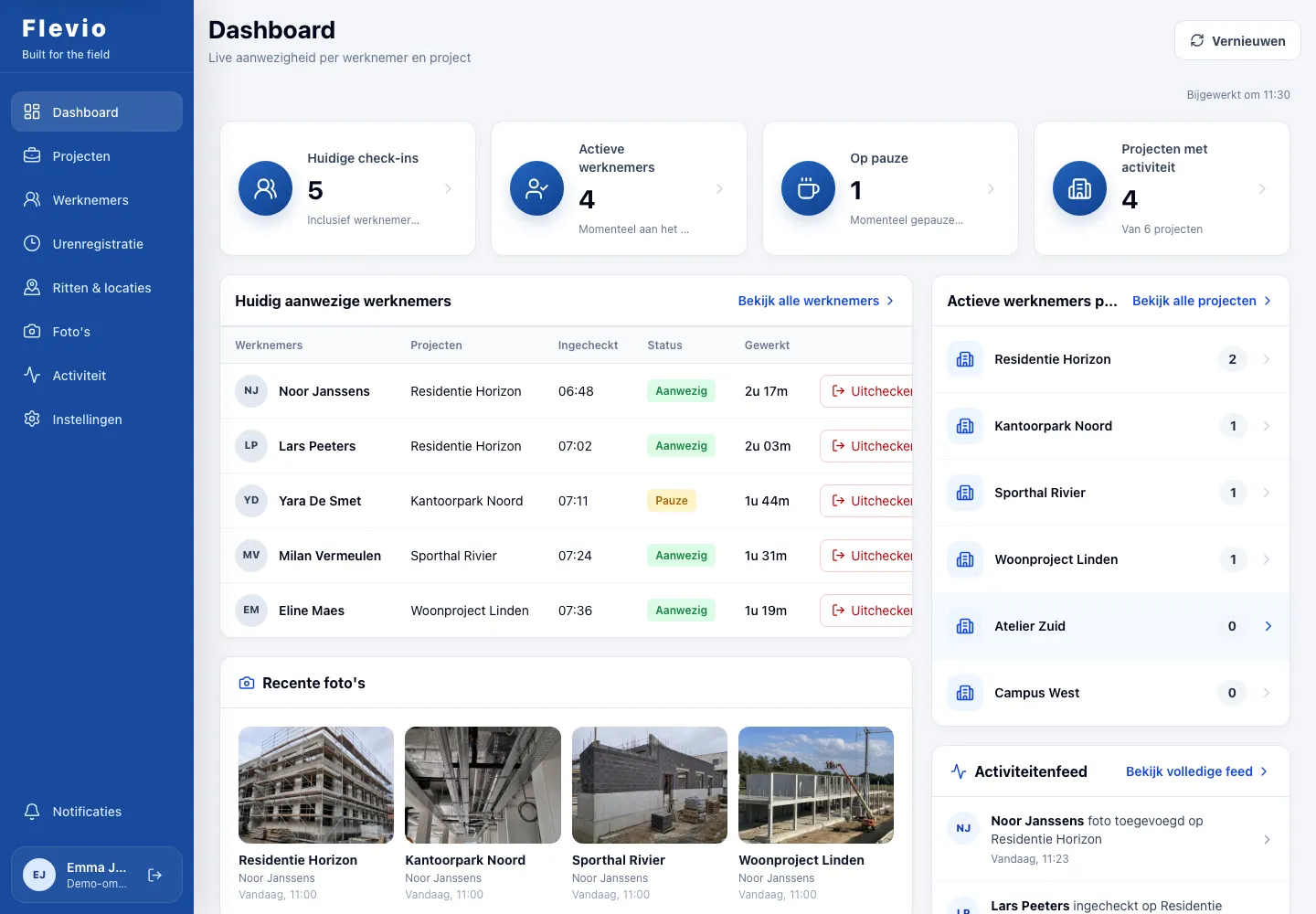
Task: Click the Projecten met activiteit building icon
Action: tap(1079, 188)
